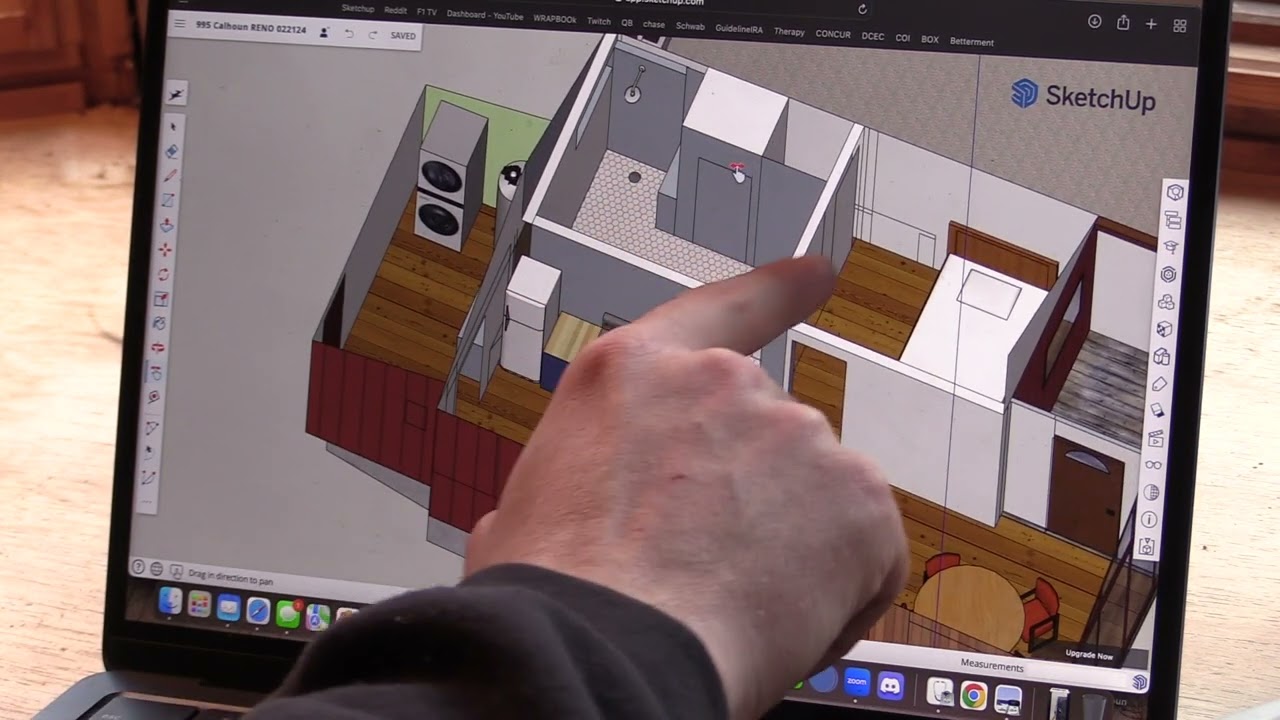
Task: Open the Entity Info panel
Action: click(1175, 192)
